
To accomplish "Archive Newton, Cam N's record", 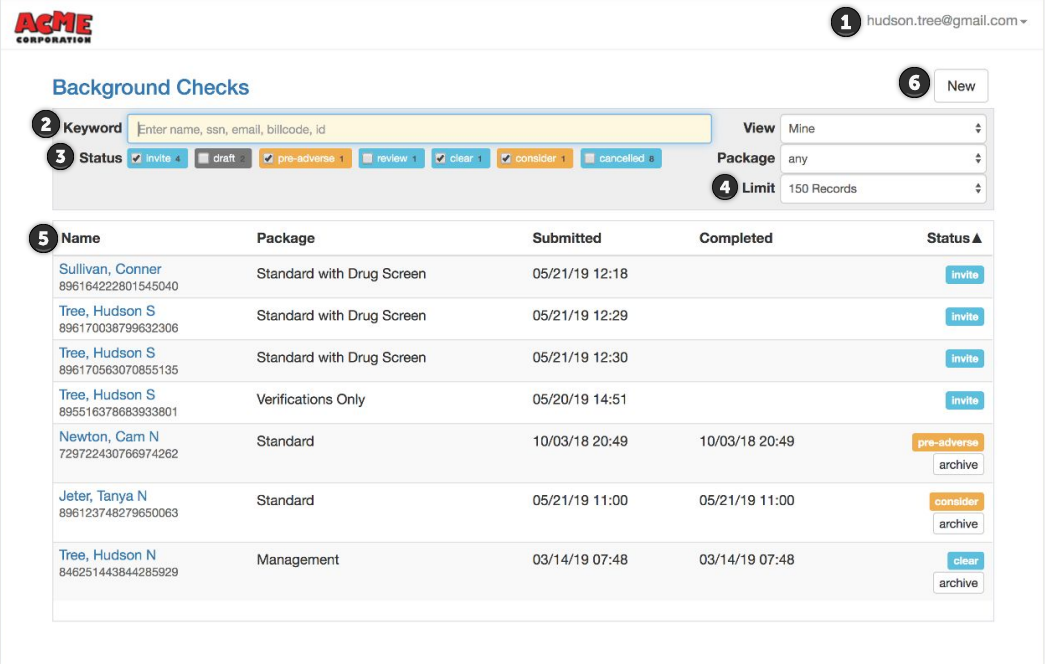I will [x=957, y=464].
